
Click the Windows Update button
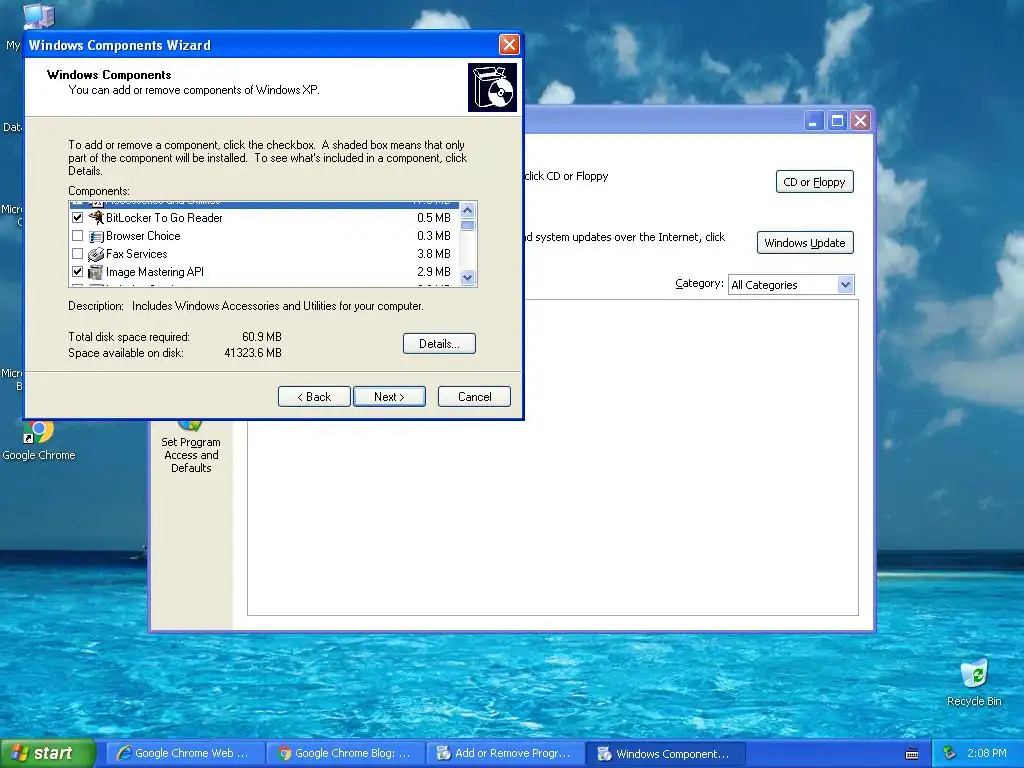pos(805,243)
